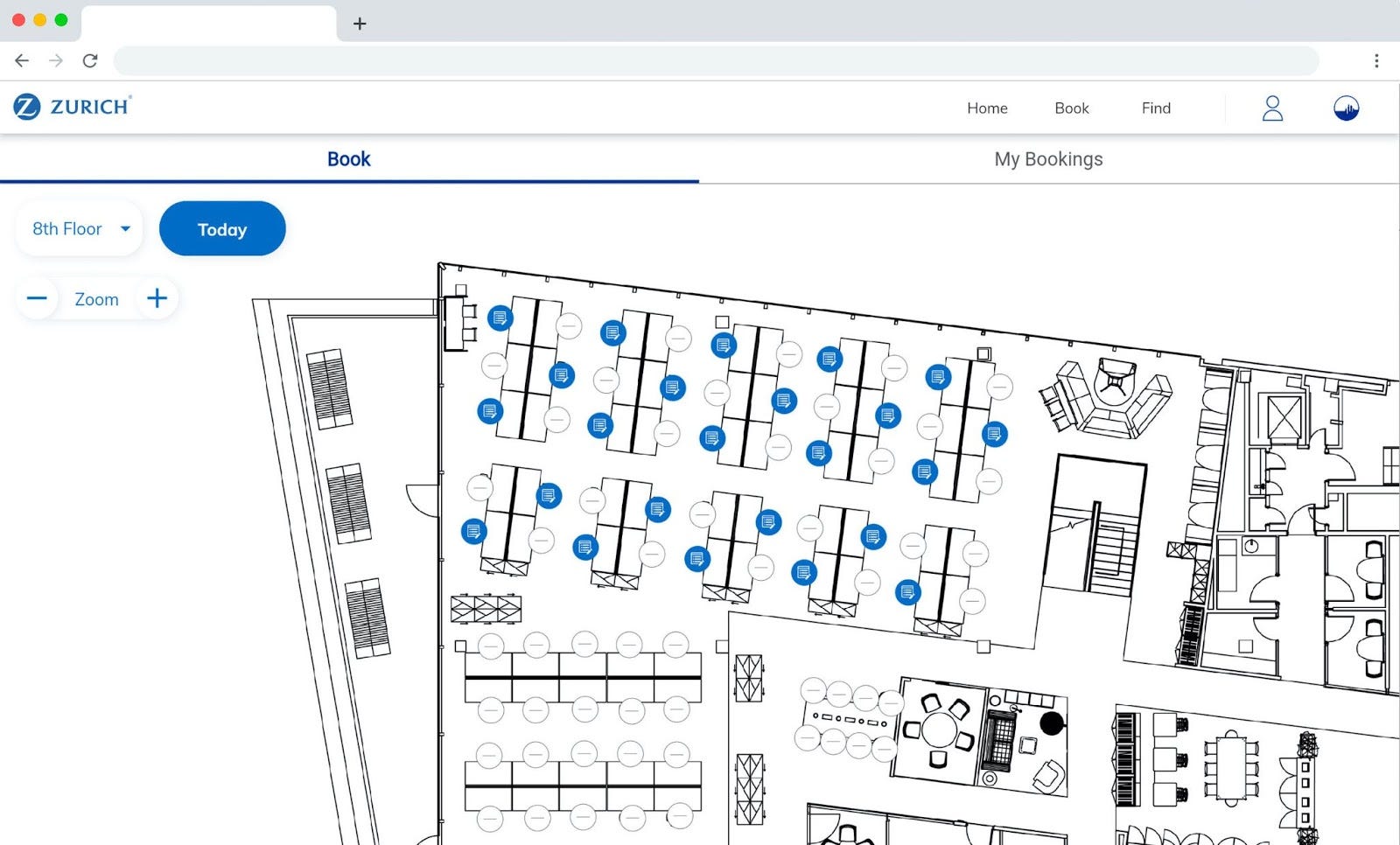Select the lowest blue booked desk marker
This screenshot has width=1400, height=845.
click(908, 592)
